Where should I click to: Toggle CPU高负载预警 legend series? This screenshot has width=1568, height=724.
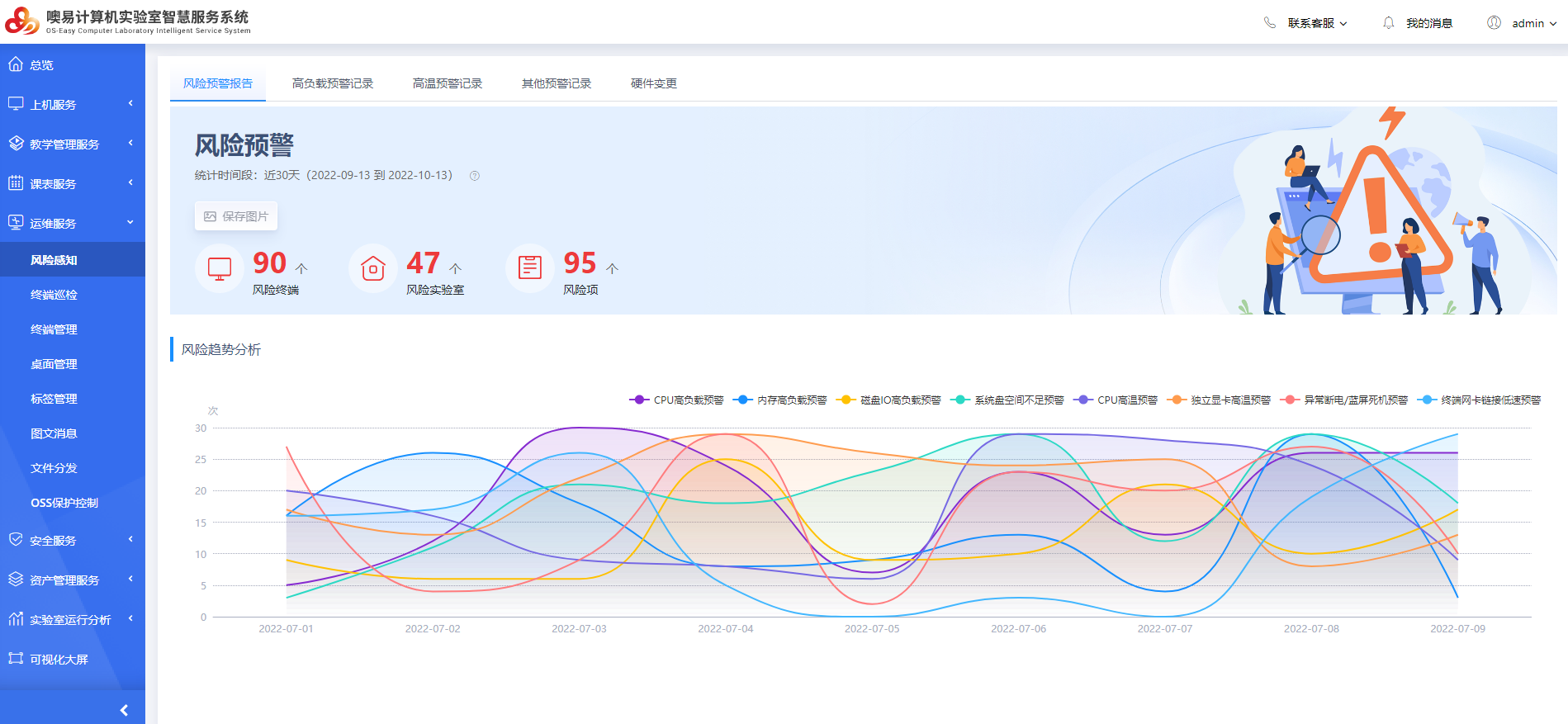coord(676,400)
